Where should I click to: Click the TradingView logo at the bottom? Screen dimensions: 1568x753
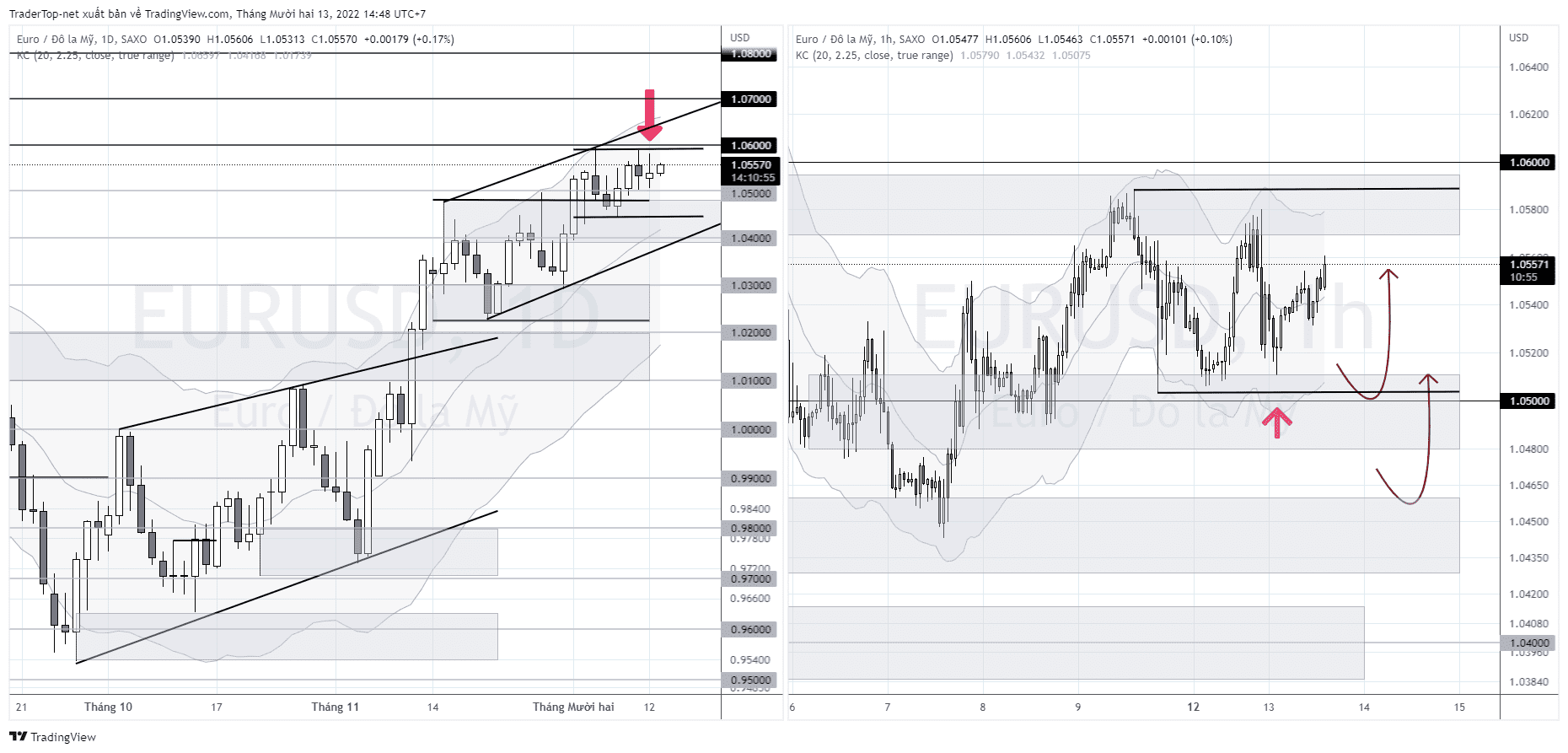52,737
